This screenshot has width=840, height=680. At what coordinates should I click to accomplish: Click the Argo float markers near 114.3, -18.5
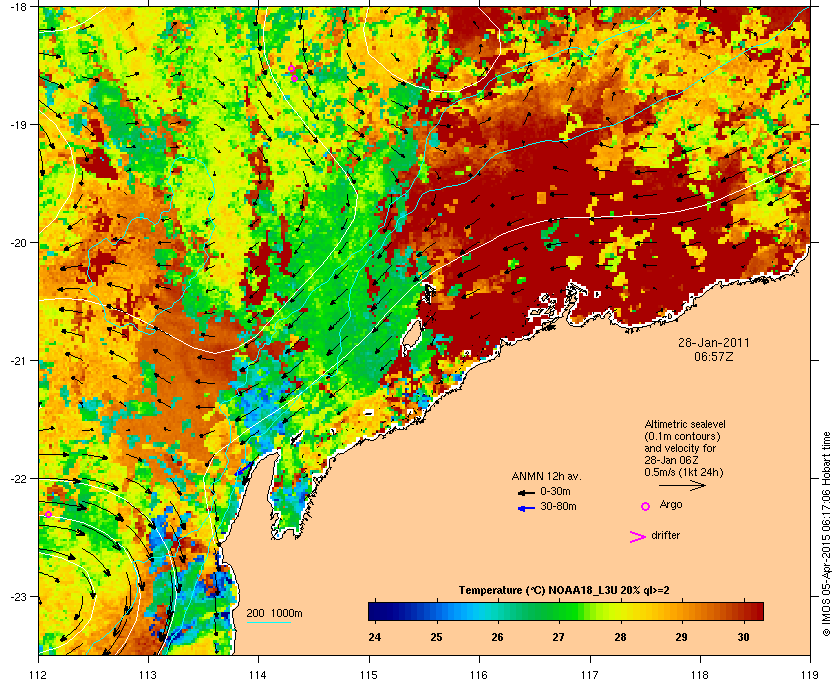[293, 73]
